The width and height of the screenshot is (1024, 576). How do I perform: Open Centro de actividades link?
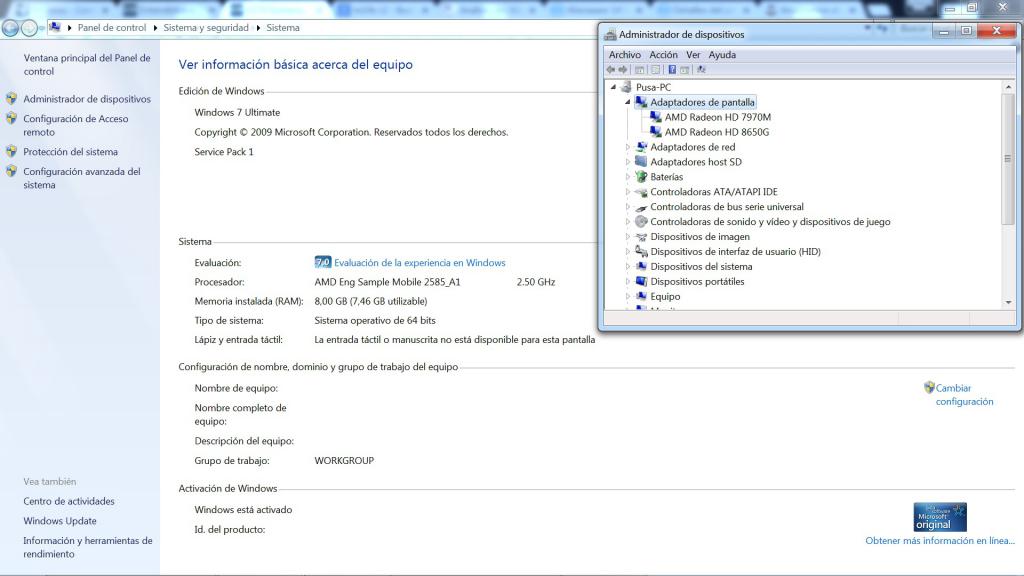(69, 502)
